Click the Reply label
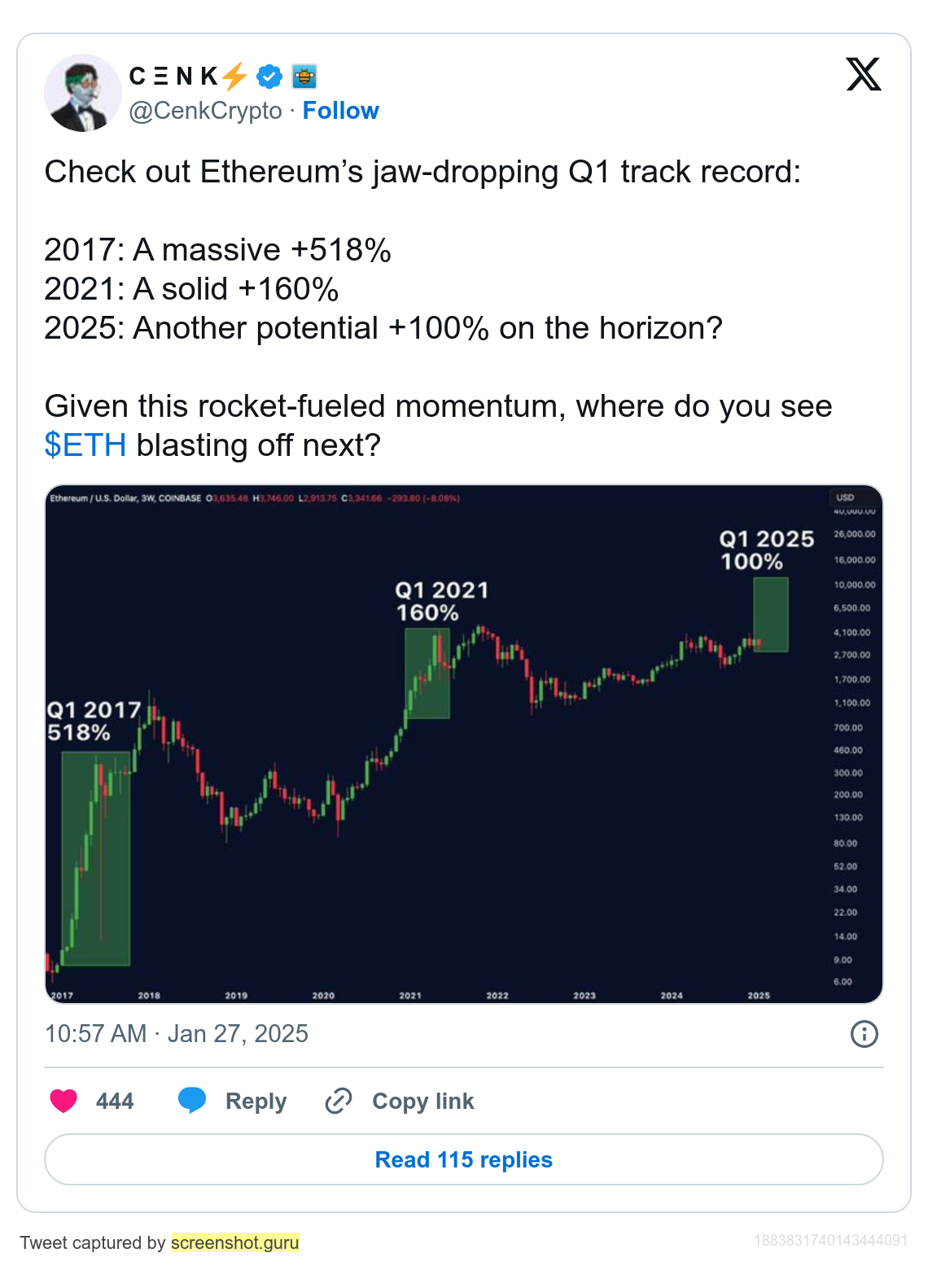Screen dimensions: 928x1288 [256, 1101]
